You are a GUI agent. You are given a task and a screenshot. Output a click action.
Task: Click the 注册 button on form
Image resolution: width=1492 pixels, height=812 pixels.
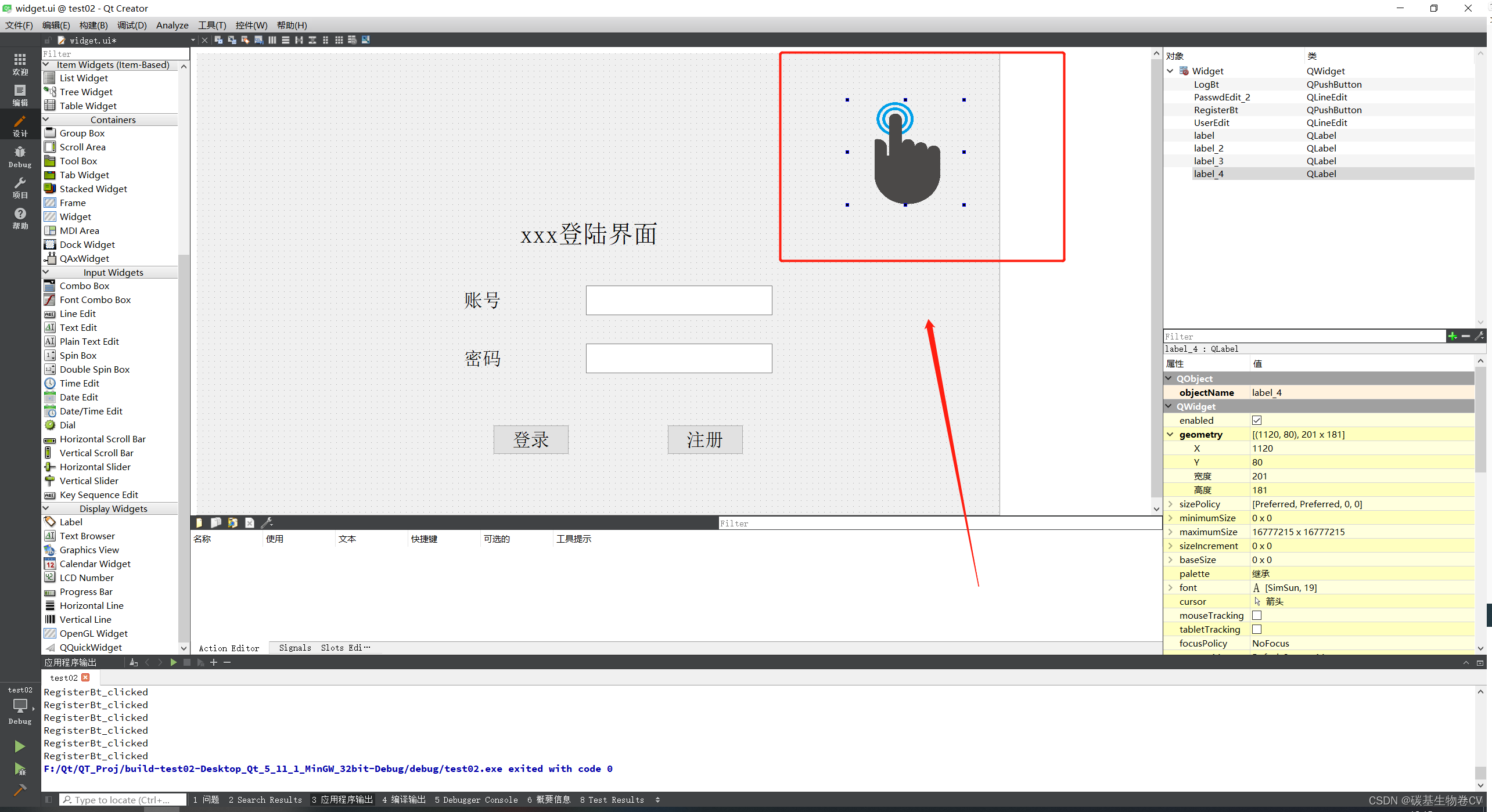[705, 439]
